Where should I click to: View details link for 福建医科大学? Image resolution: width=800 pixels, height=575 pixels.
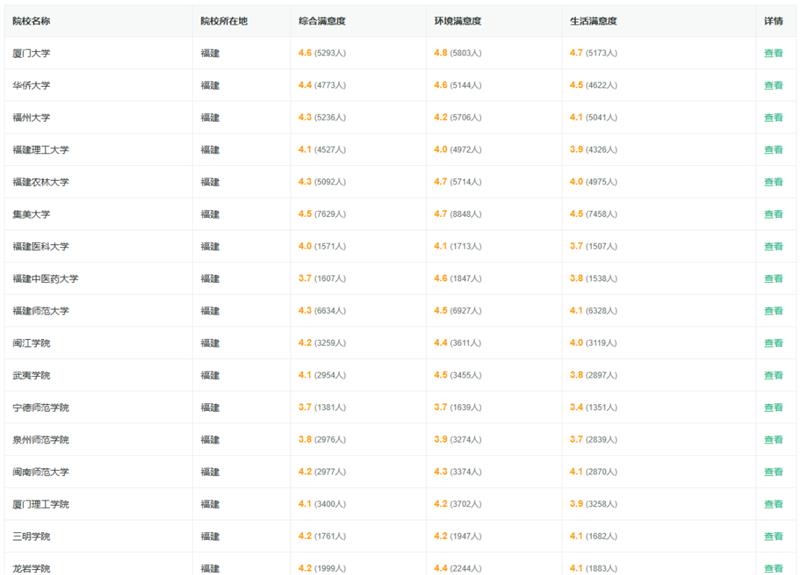pos(773,246)
